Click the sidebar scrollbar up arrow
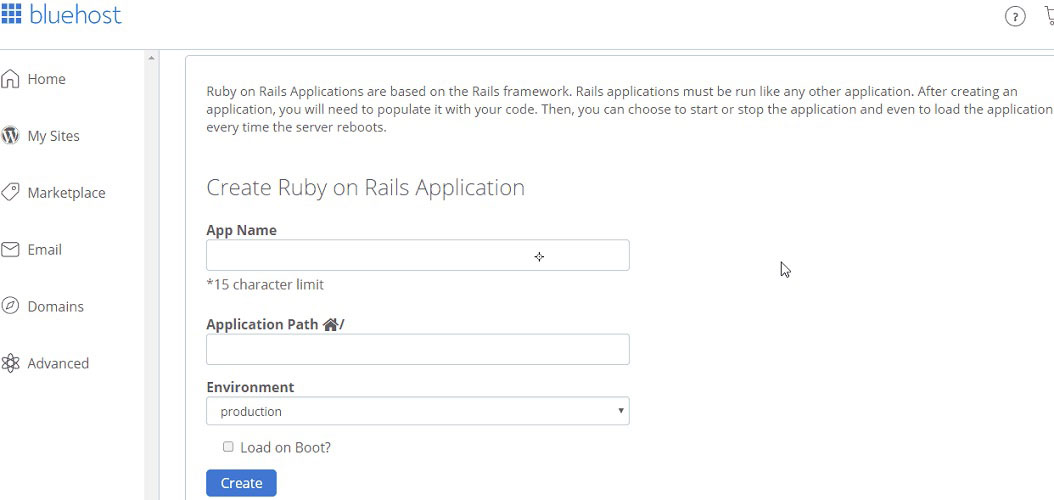1054x500 pixels. (151, 59)
